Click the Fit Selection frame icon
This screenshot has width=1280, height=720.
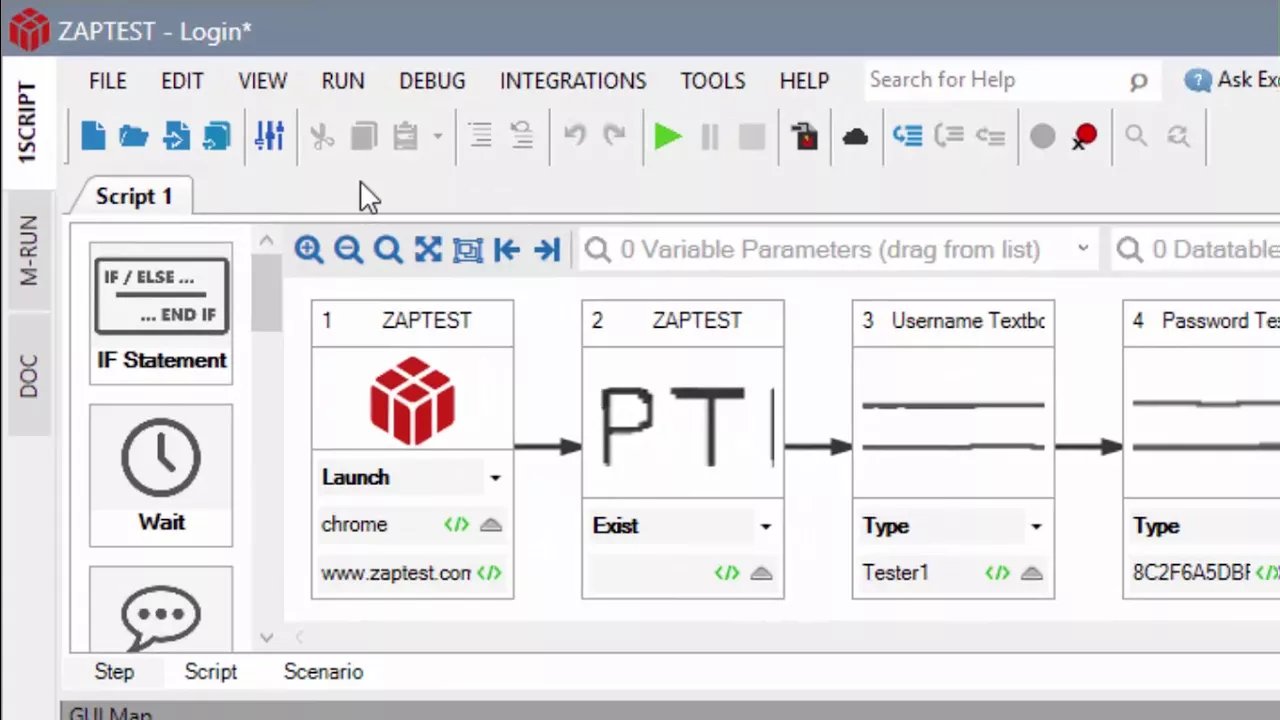coord(468,250)
